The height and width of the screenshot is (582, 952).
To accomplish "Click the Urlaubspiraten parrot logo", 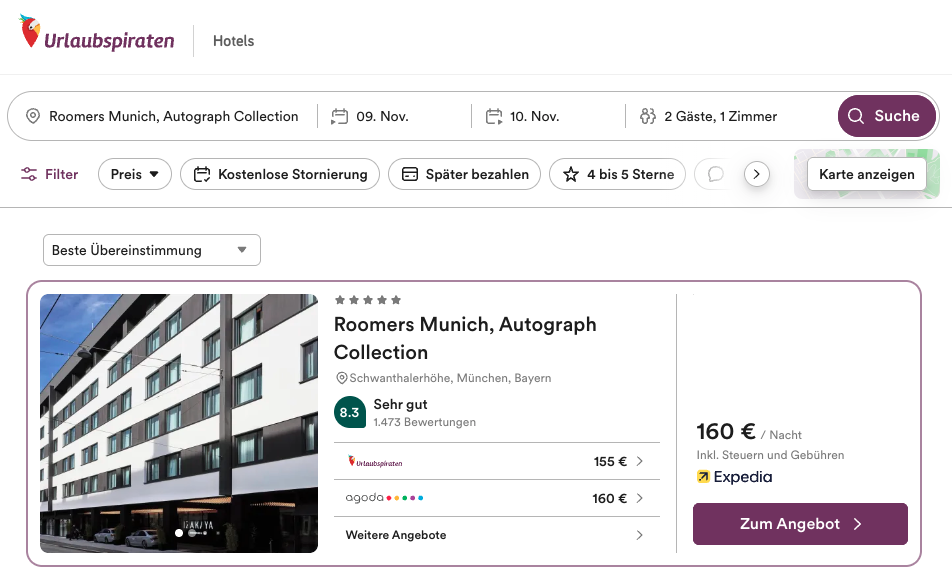I will pyautogui.click(x=30, y=33).
